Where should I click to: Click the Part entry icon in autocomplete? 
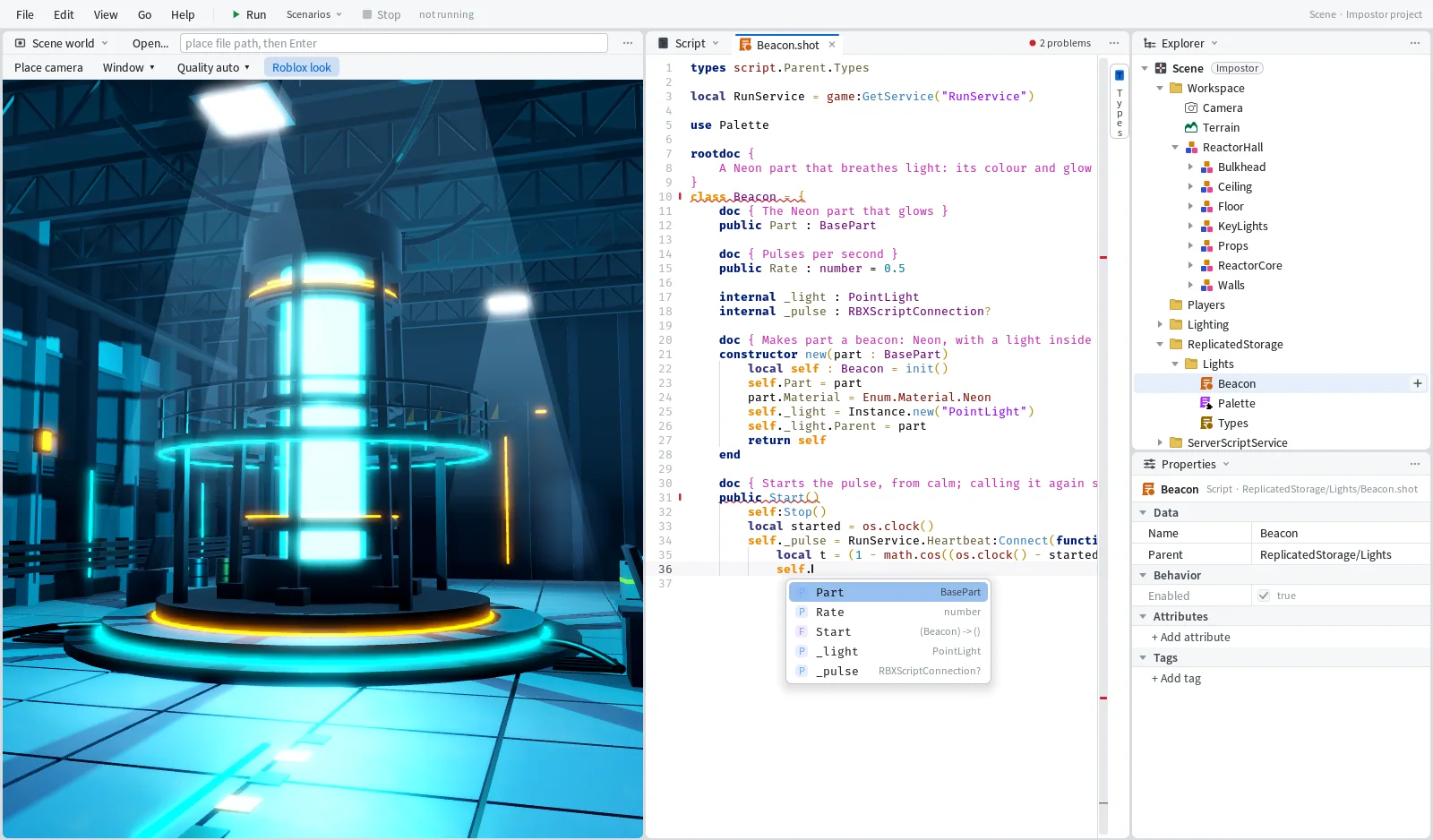click(x=802, y=592)
